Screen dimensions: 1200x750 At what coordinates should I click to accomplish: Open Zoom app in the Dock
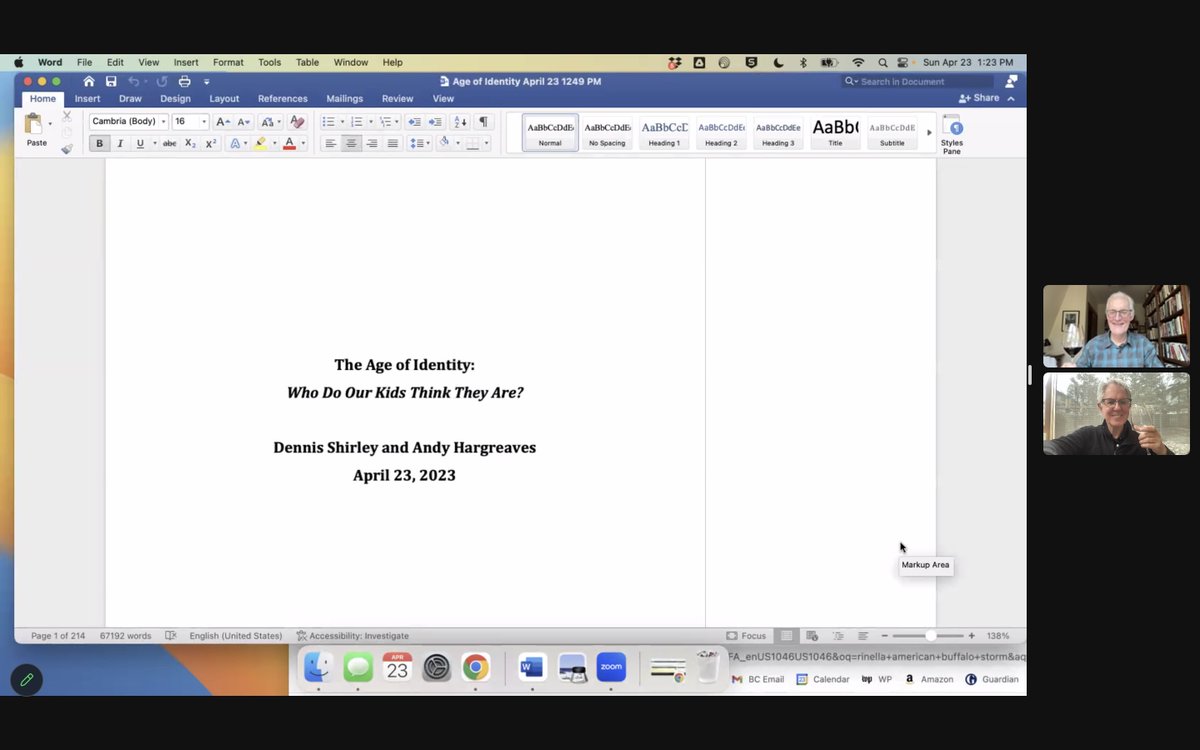click(611, 667)
